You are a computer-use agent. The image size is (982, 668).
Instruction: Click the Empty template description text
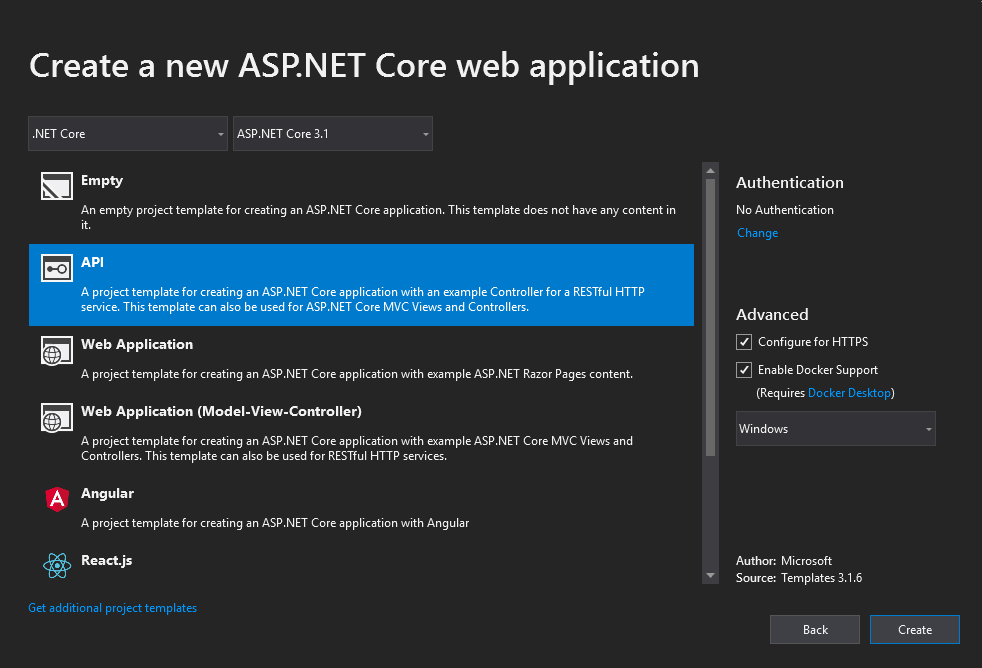[x=378, y=217]
